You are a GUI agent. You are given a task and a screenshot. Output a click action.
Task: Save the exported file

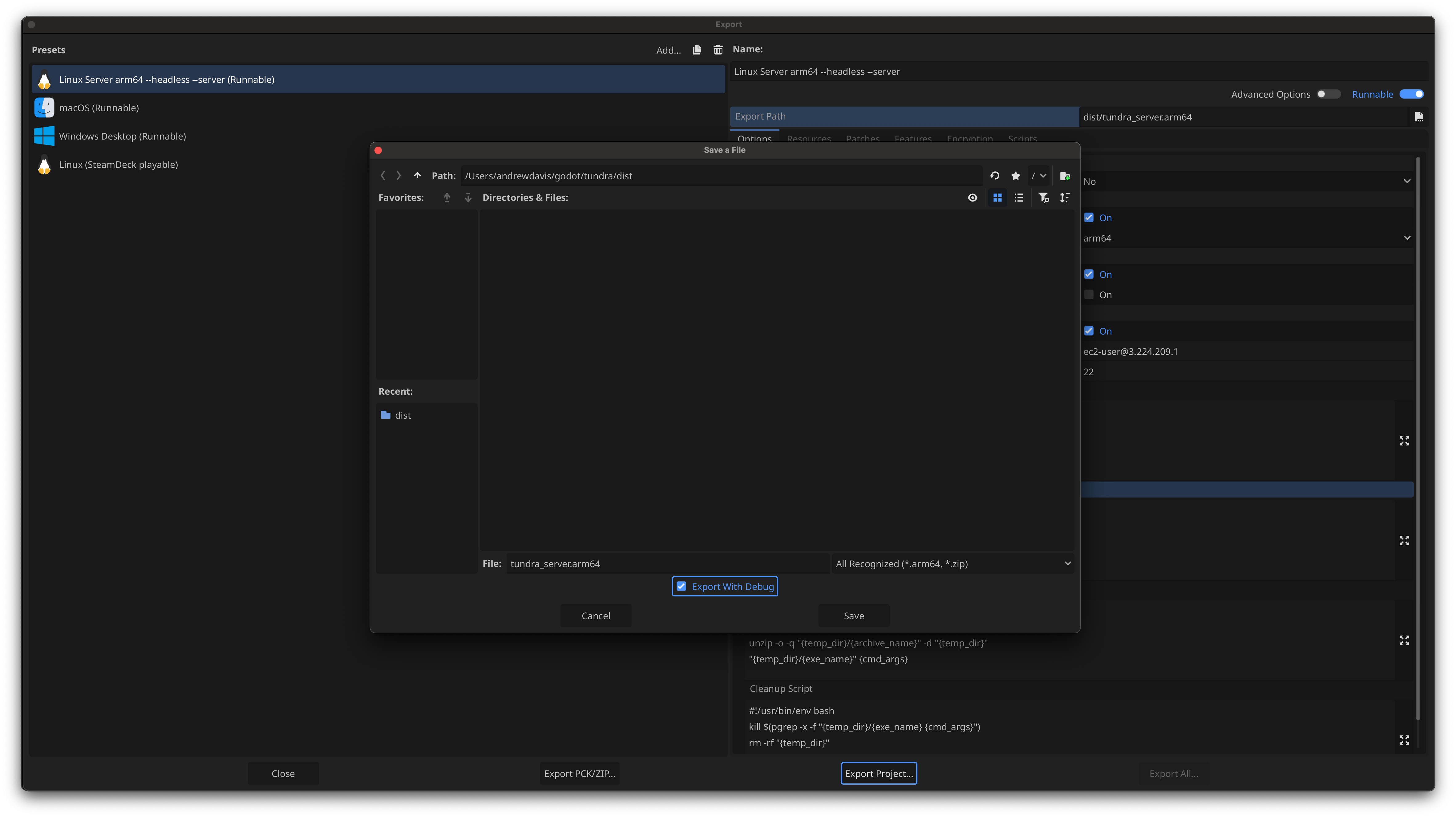(853, 616)
